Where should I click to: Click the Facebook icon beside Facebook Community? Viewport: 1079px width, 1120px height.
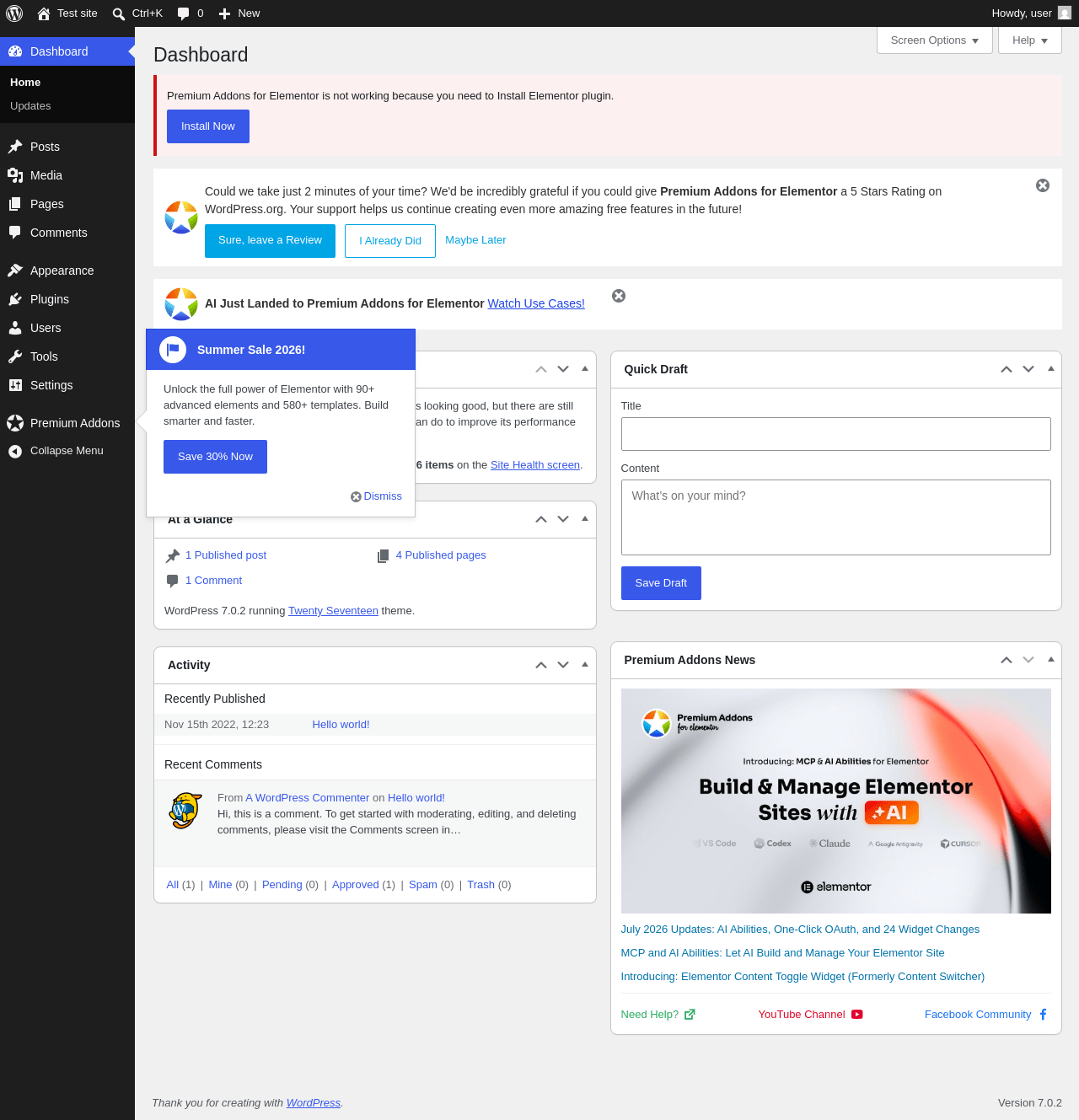(1043, 1015)
